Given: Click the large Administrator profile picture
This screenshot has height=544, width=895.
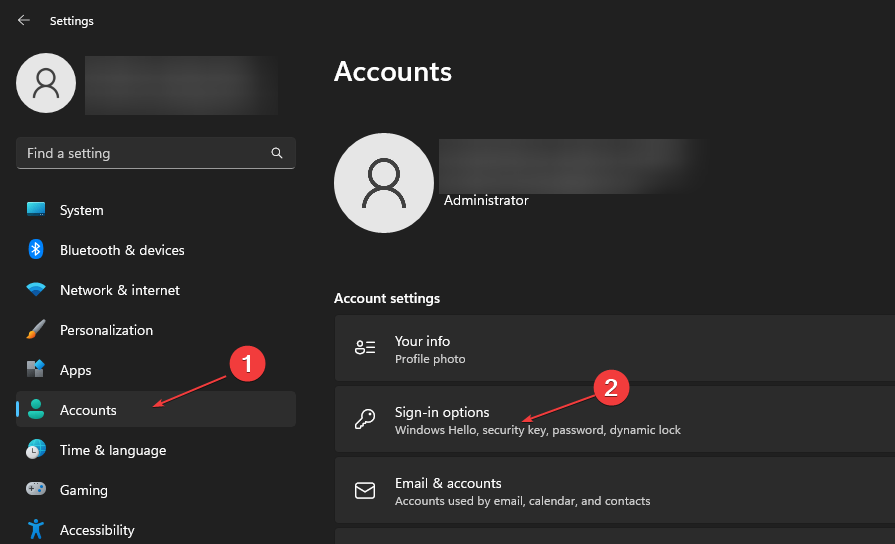Looking at the screenshot, I should 384,183.
